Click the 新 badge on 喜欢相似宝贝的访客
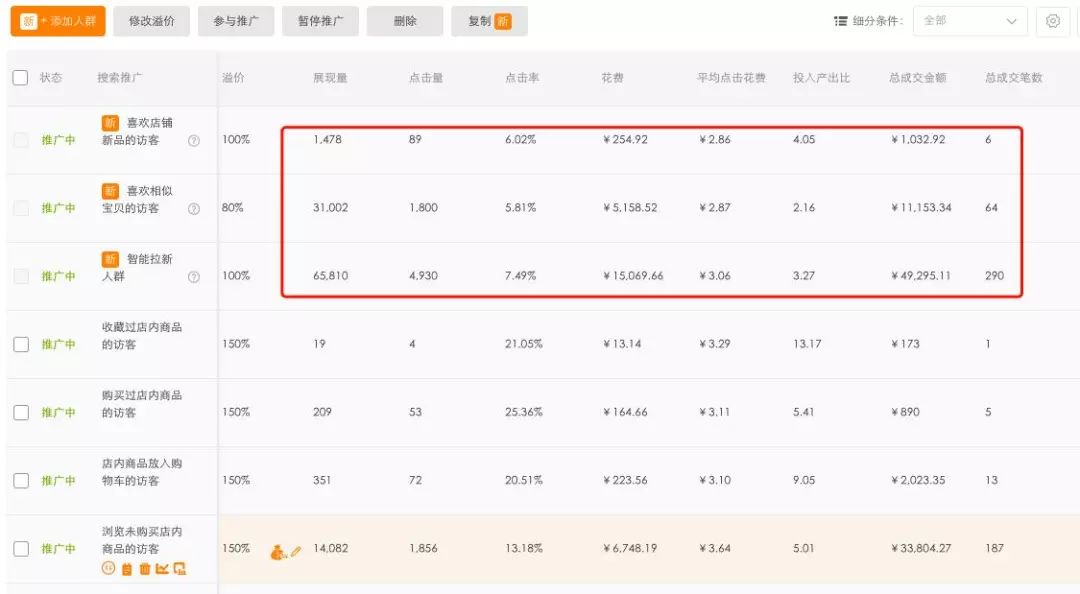This screenshot has height=594, width=1080. tap(110, 191)
